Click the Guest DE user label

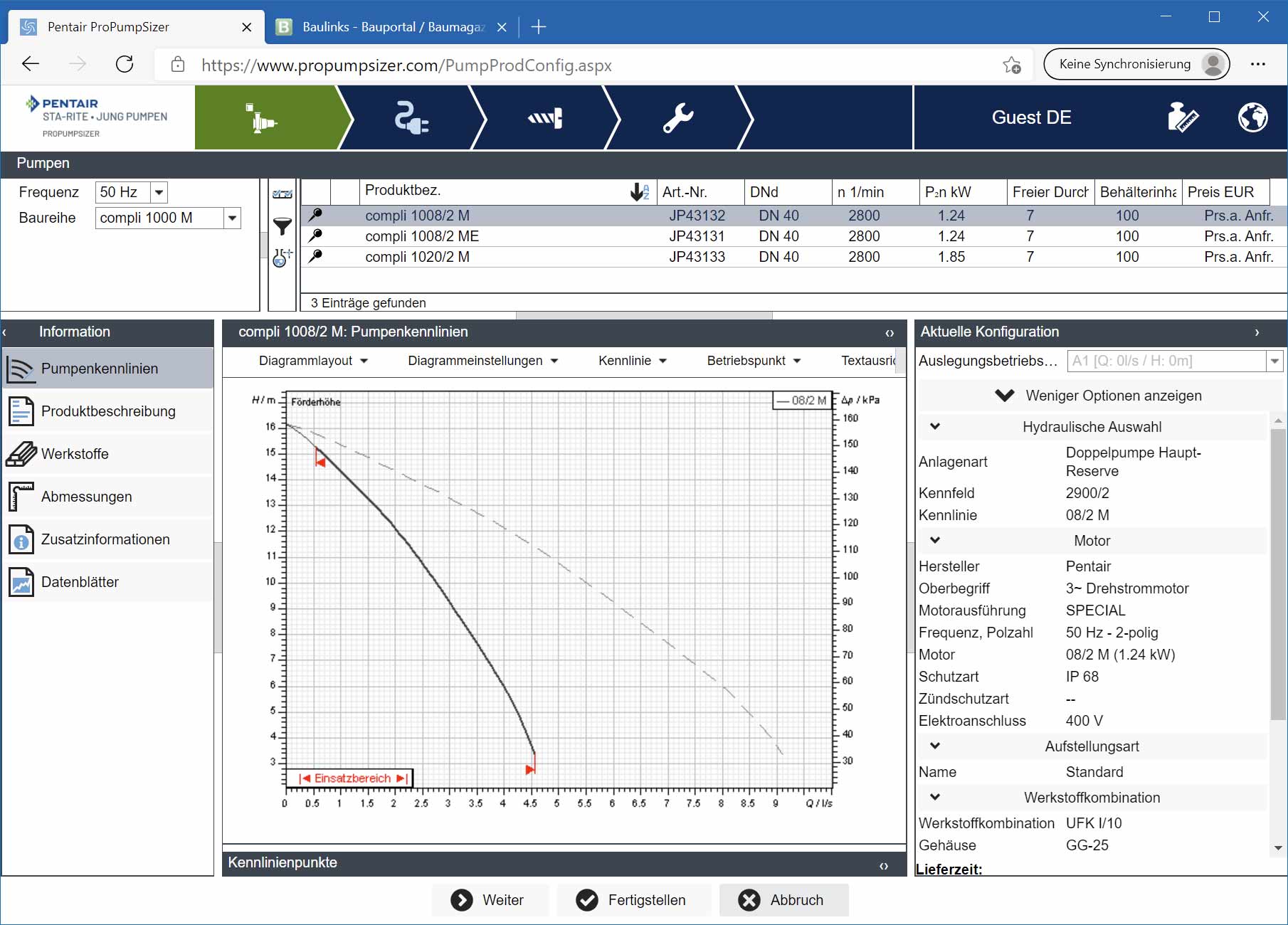click(x=1031, y=117)
